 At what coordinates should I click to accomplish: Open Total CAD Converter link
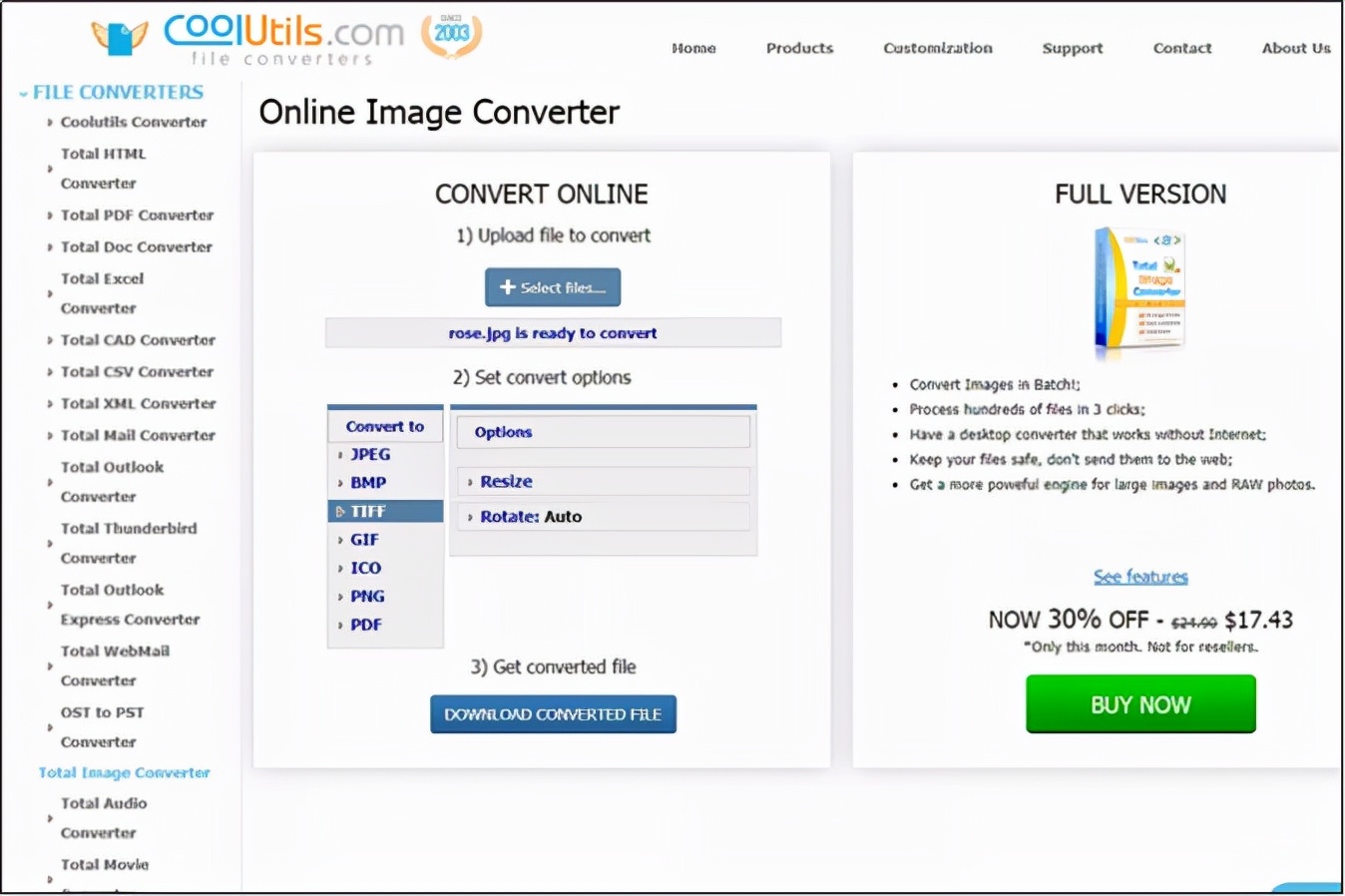coord(138,339)
